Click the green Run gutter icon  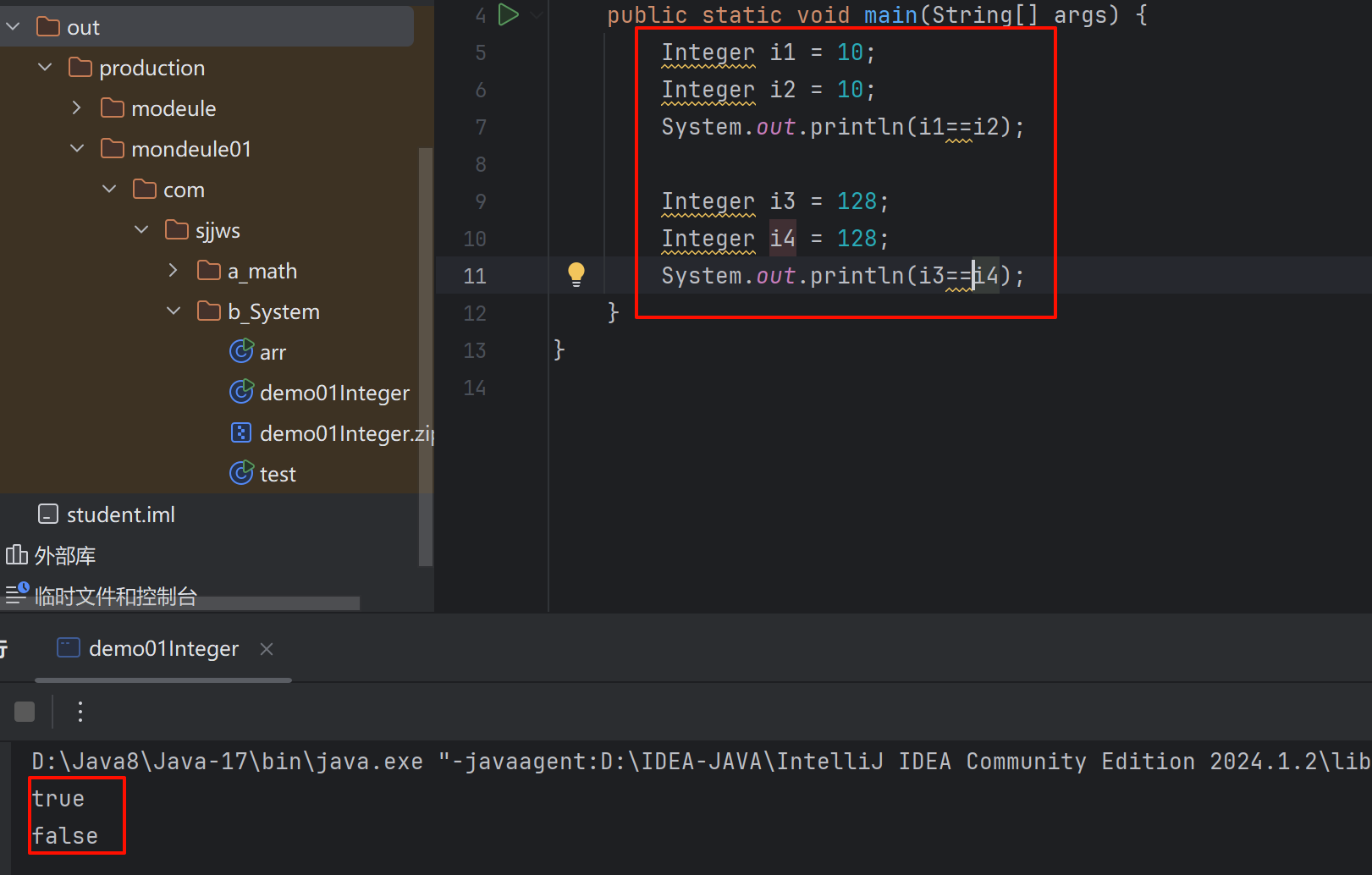(508, 14)
